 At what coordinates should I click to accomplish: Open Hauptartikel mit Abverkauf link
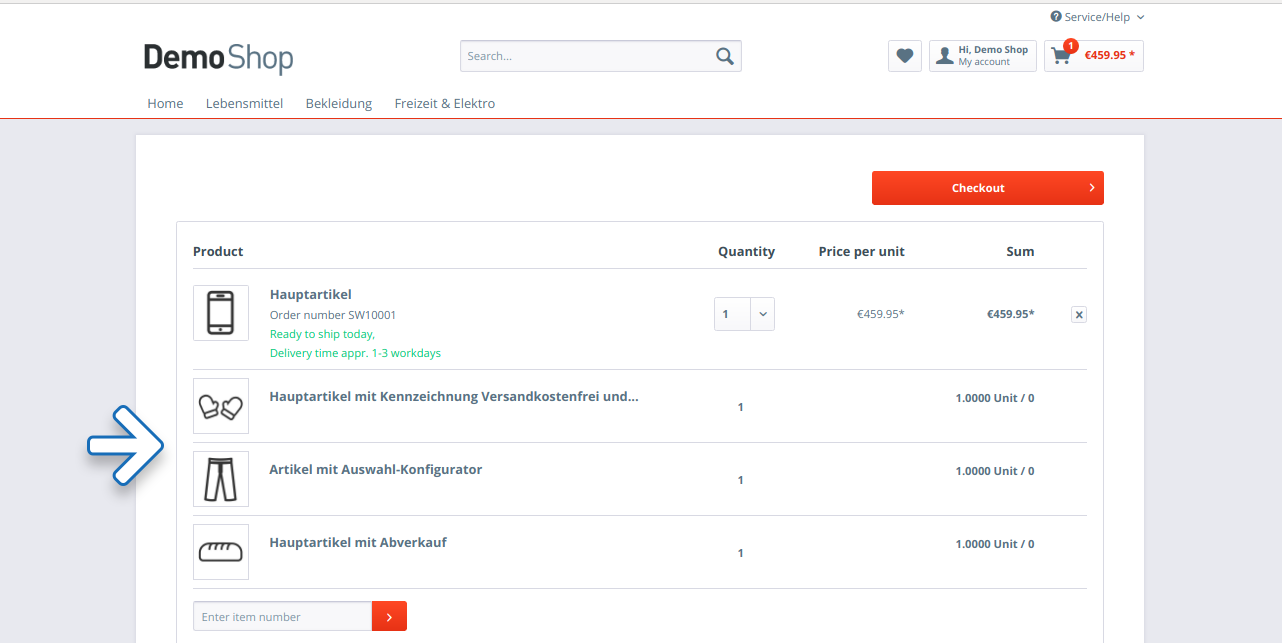(358, 542)
